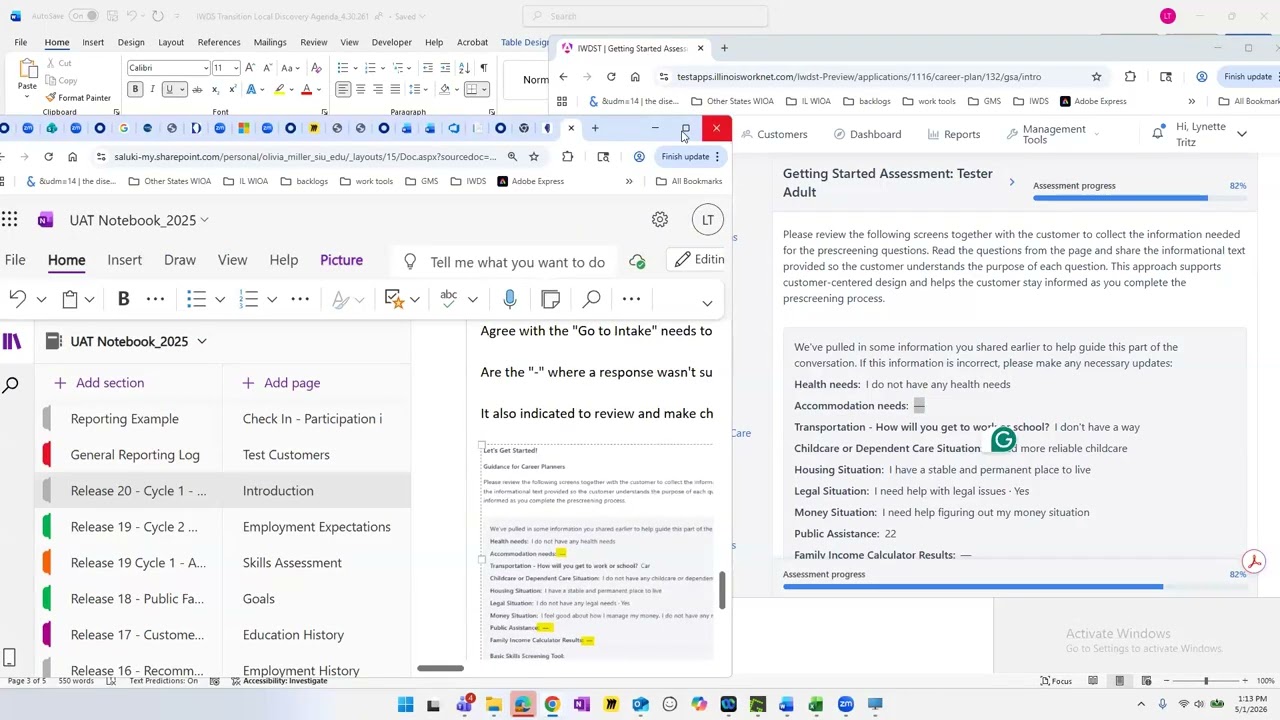The height and width of the screenshot is (720, 1280).
Task: Toggle show paragraph marks in Word
Action: click(x=484, y=68)
